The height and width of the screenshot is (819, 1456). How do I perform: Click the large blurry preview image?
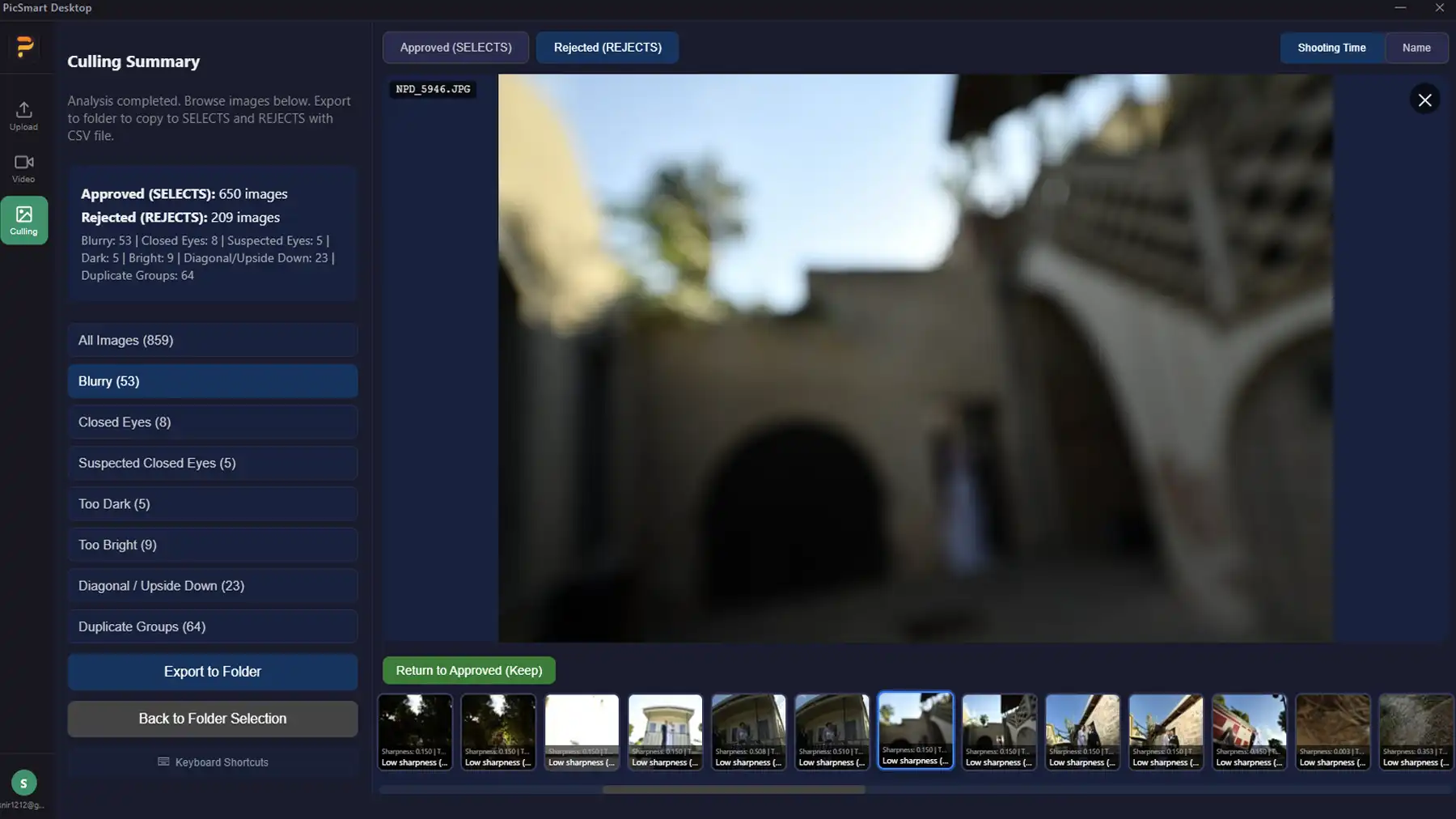915,358
